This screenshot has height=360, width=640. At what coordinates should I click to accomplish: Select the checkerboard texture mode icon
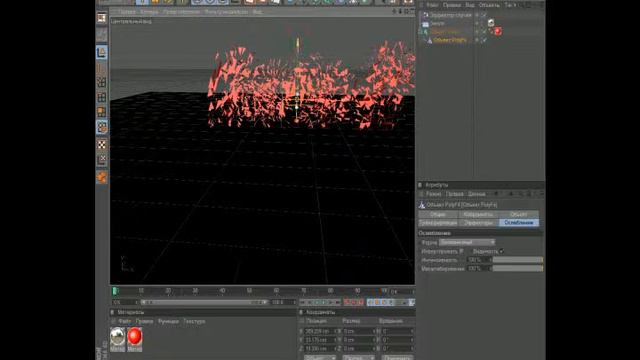tap(102, 144)
